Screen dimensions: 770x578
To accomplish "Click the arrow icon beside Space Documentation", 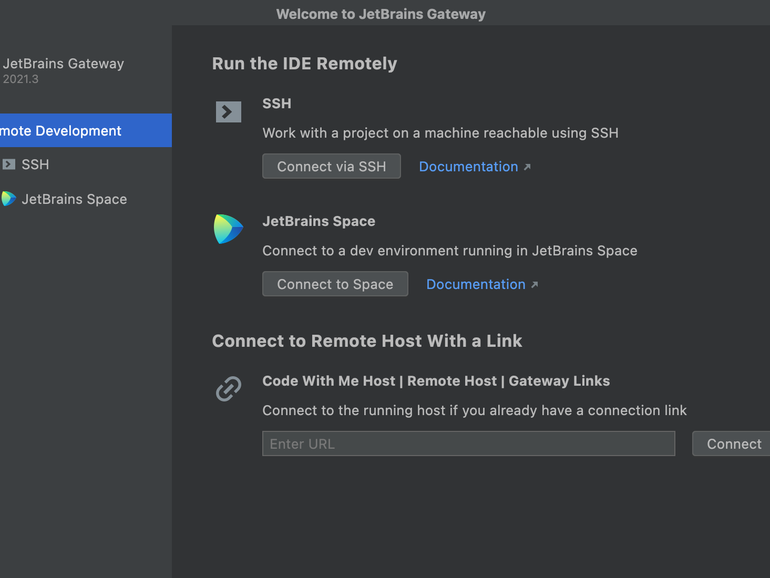I will coord(534,284).
